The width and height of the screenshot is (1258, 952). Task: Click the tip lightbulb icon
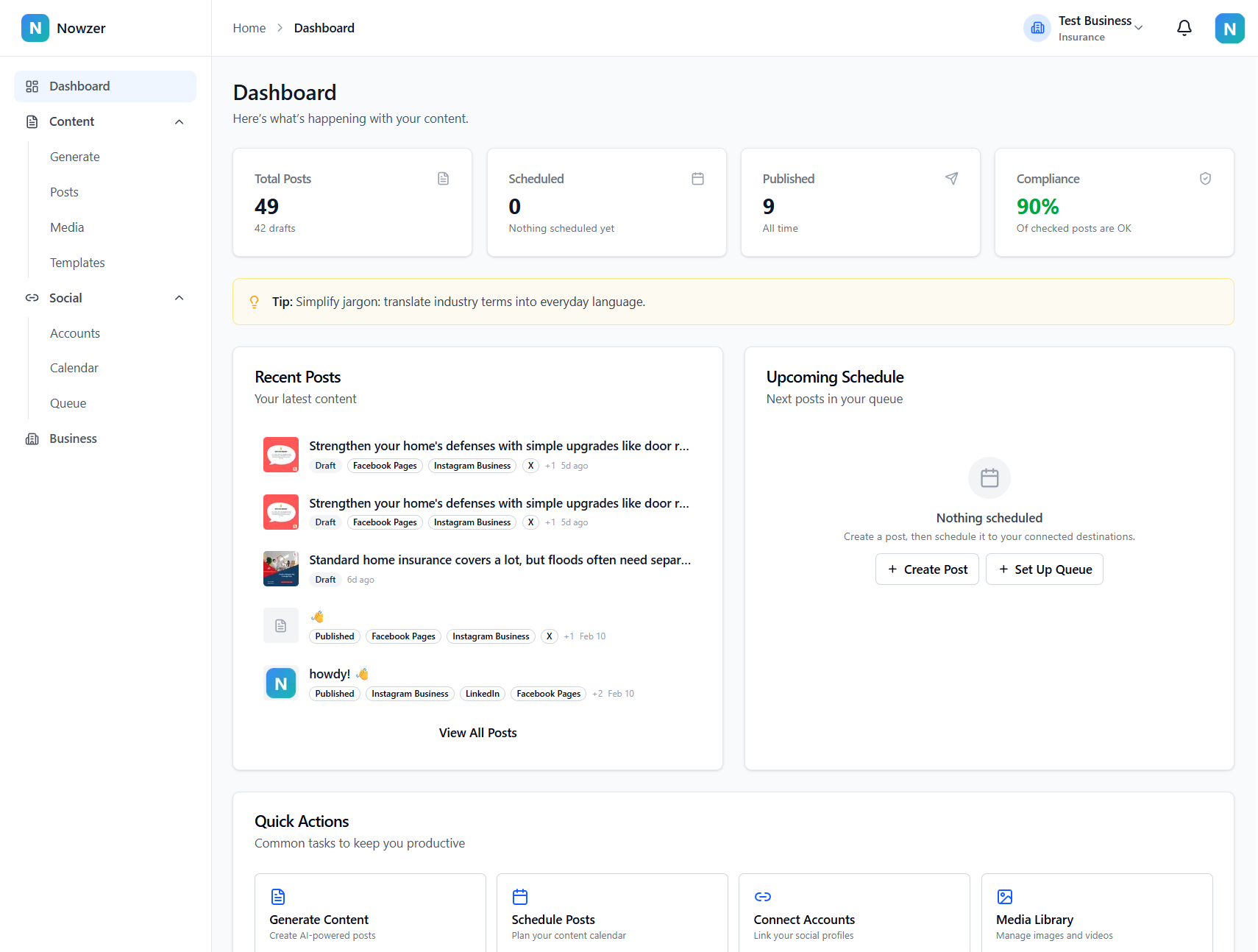(254, 302)
